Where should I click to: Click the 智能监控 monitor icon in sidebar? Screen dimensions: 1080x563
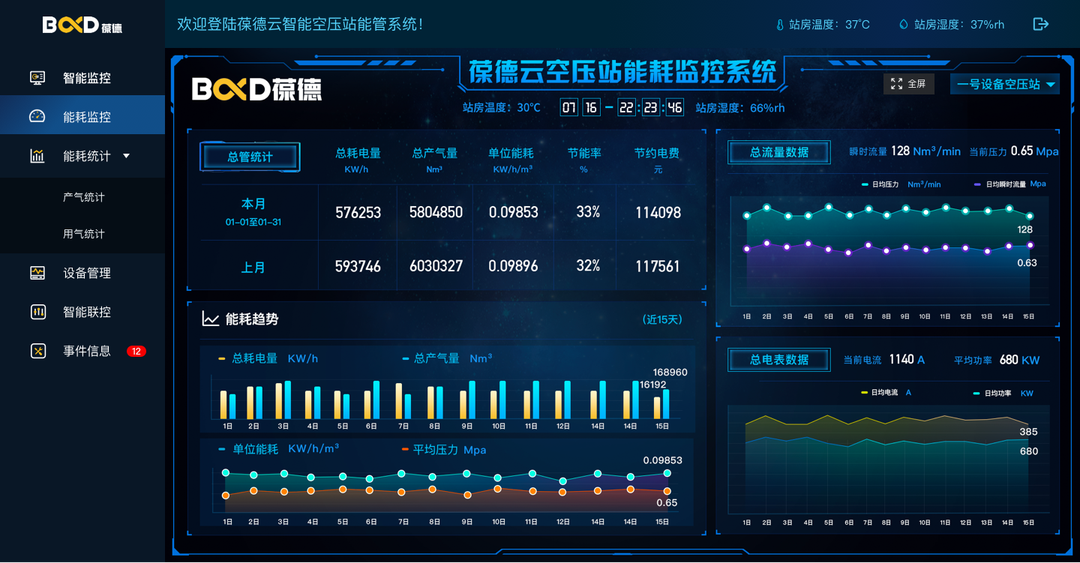(38, 78)
